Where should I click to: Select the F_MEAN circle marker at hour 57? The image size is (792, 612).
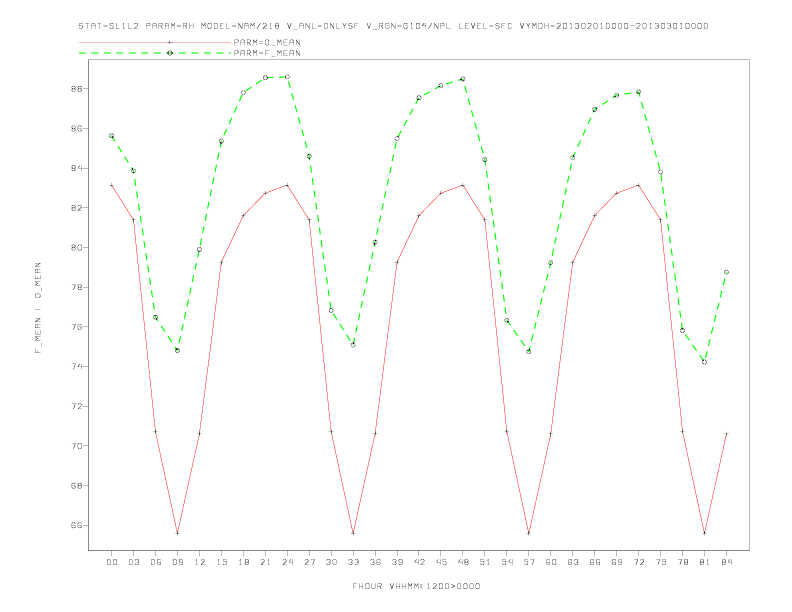(529, 351)
